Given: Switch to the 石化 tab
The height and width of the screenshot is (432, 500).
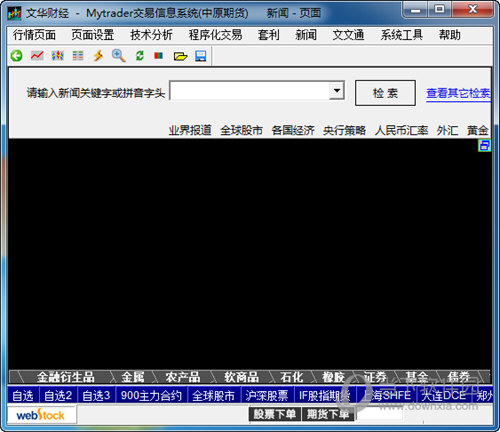Looking at the screenshot, I should pos(291,377).
